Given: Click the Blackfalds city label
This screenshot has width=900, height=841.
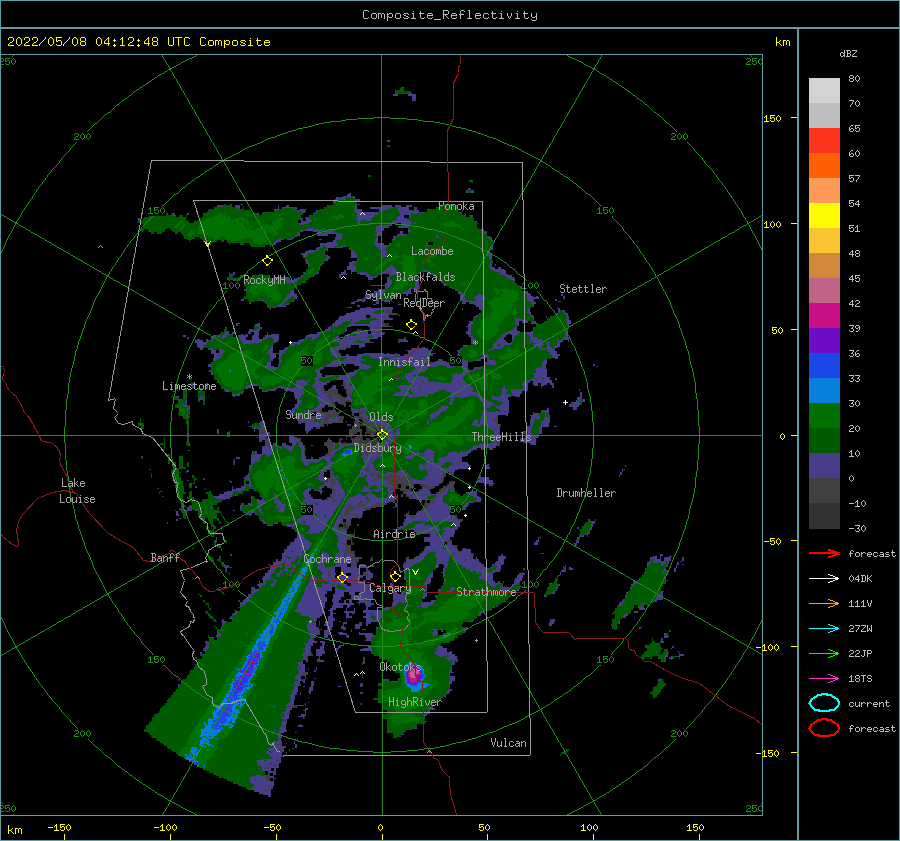Looking at the screenshot, I should [425, 277].
